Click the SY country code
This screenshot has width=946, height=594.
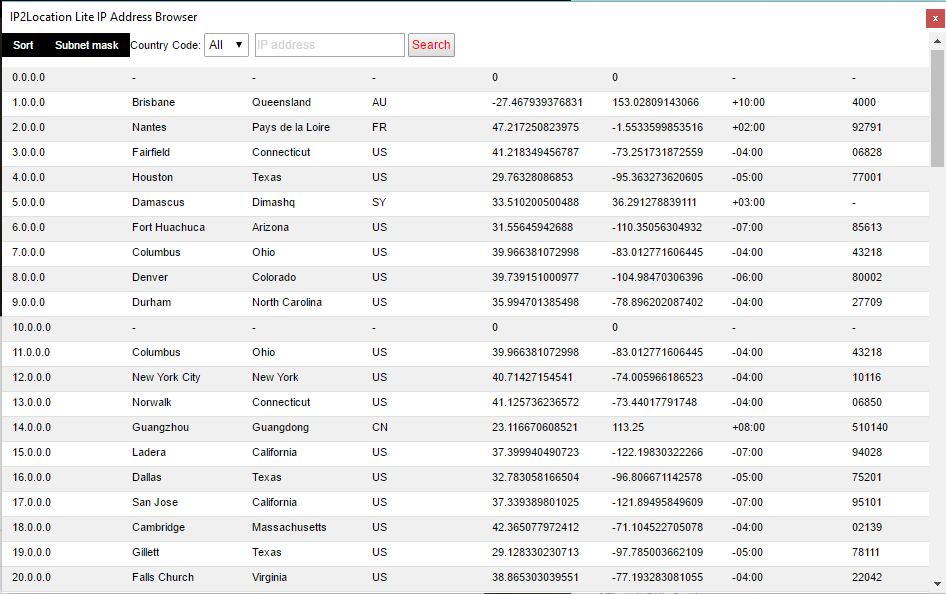click(379, 203)
